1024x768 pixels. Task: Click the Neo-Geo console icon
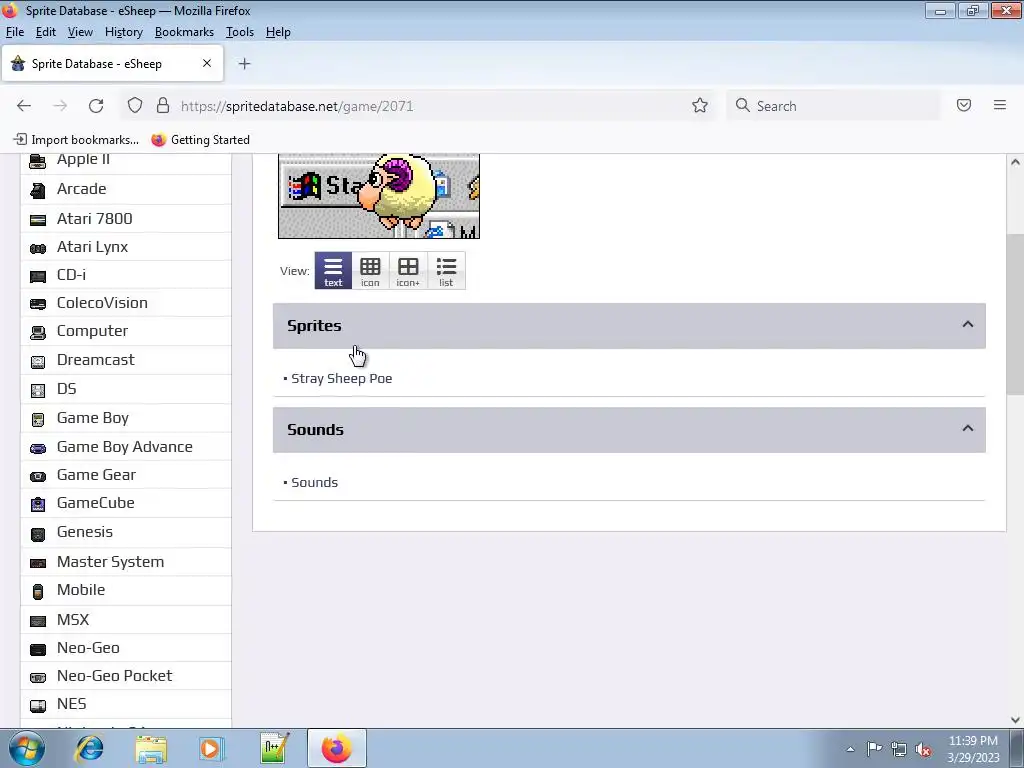[38, 649]
